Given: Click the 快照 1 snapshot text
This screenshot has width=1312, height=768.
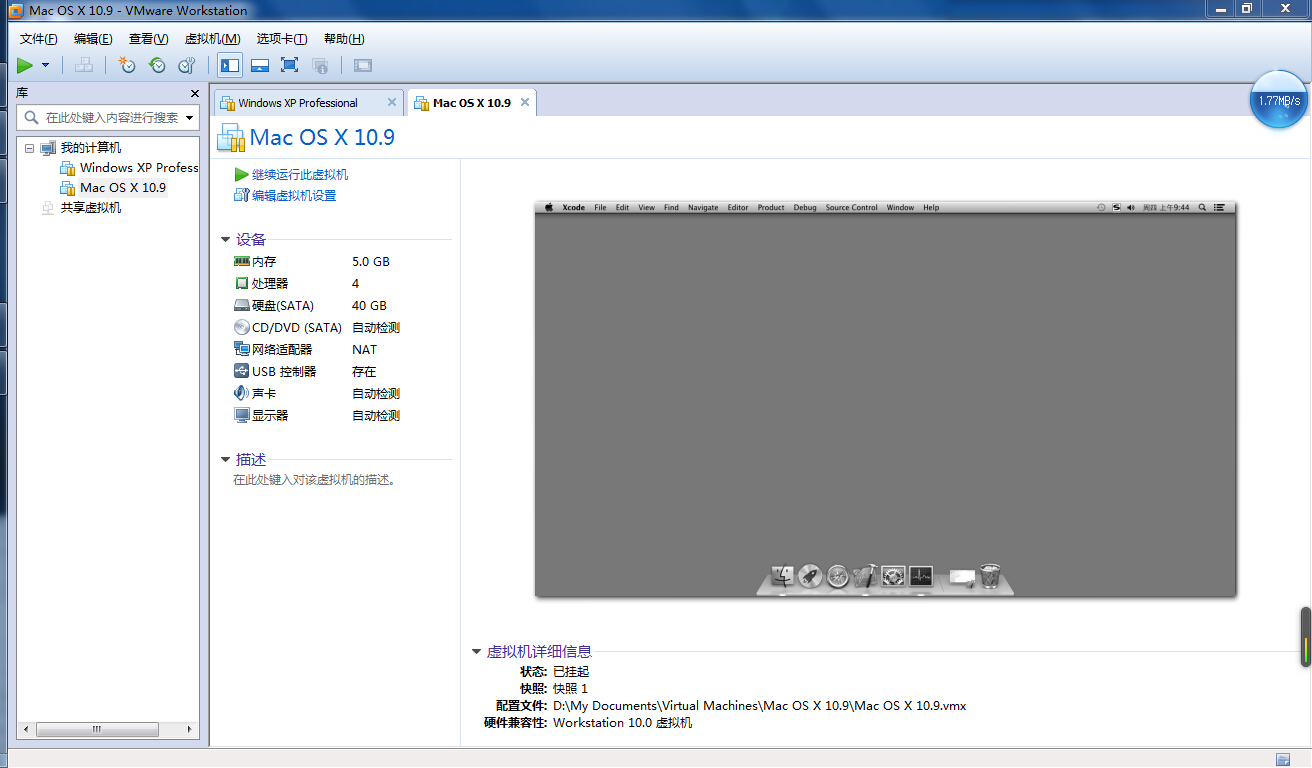Looking at the screenshot, I should point(570,689).
